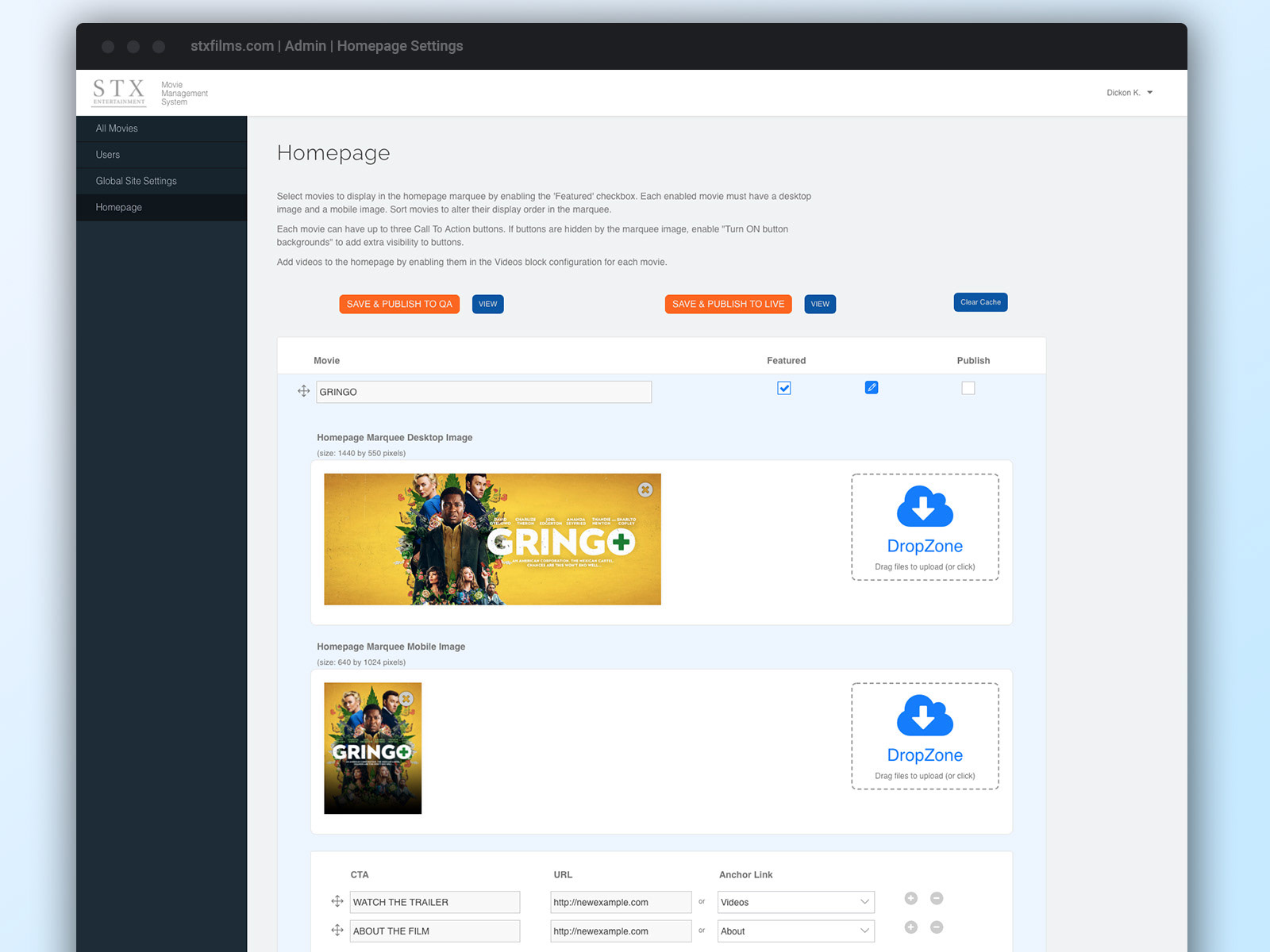Image resolution: width=1270 pixels, height=952 pixels.
Task: Open the About anchor link dropdown
Action: (796, 931)
